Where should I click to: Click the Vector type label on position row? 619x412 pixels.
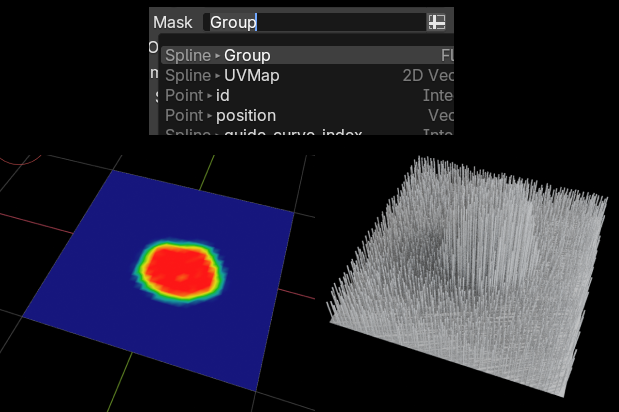(x=440, y=116)
